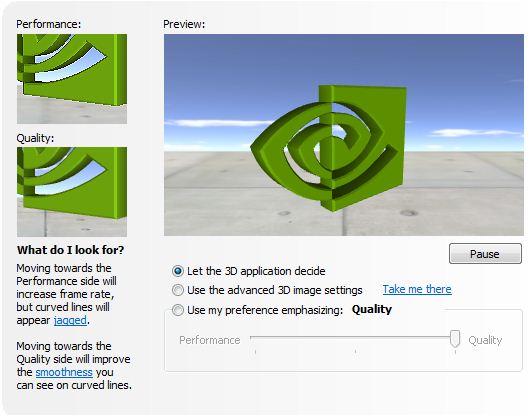Click the "Performance:" label above the thumbnail

click(49, 24)
